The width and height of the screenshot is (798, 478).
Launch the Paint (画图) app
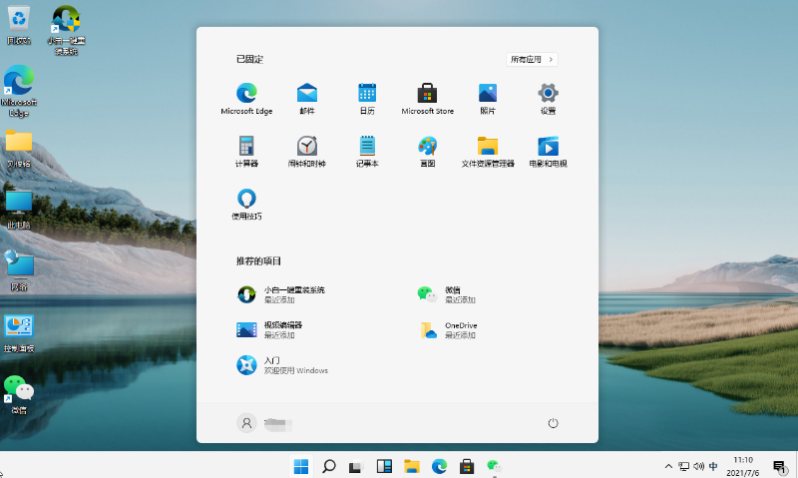click(x=427, y=151)
